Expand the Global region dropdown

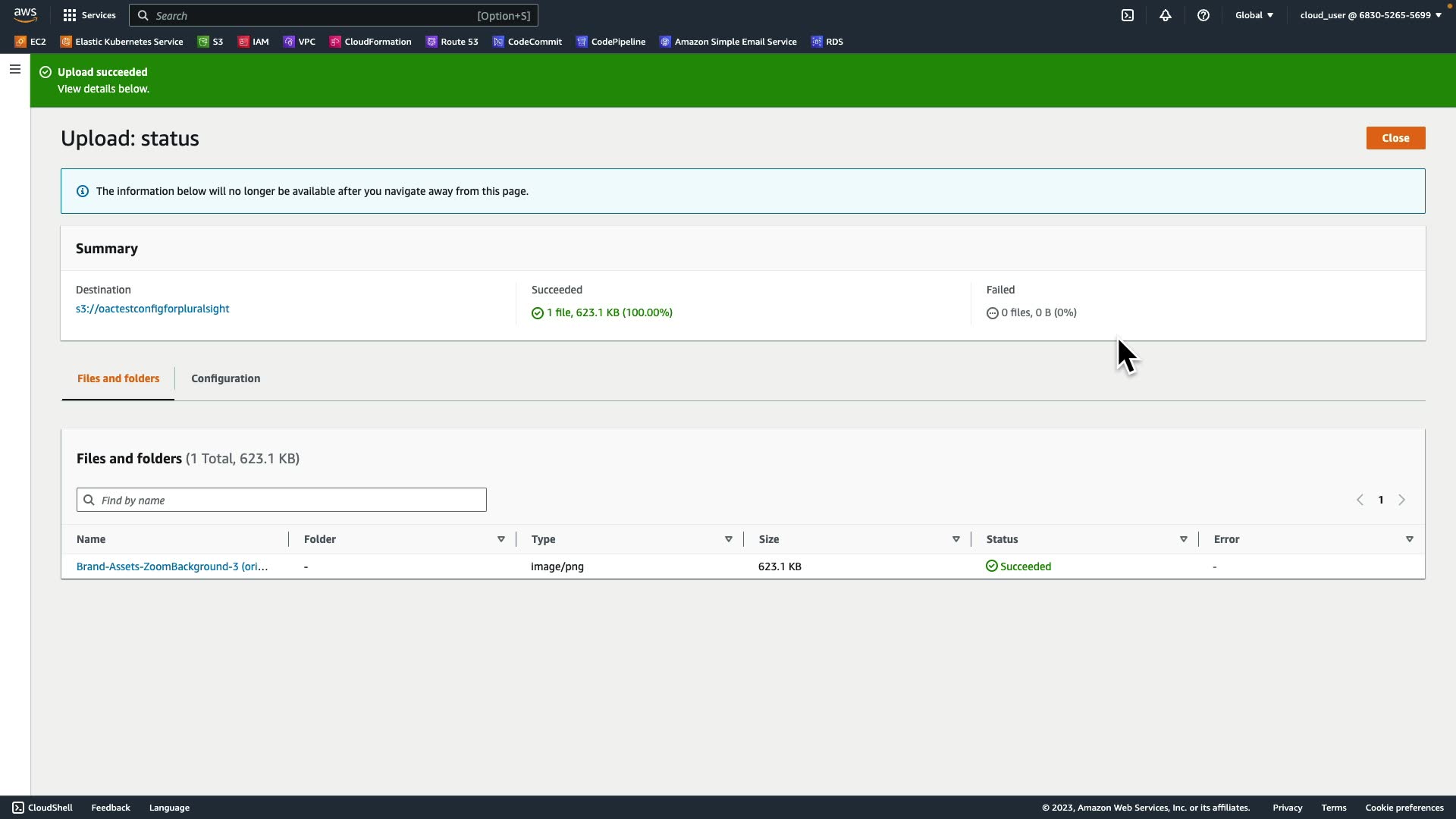click(1254, 15)
